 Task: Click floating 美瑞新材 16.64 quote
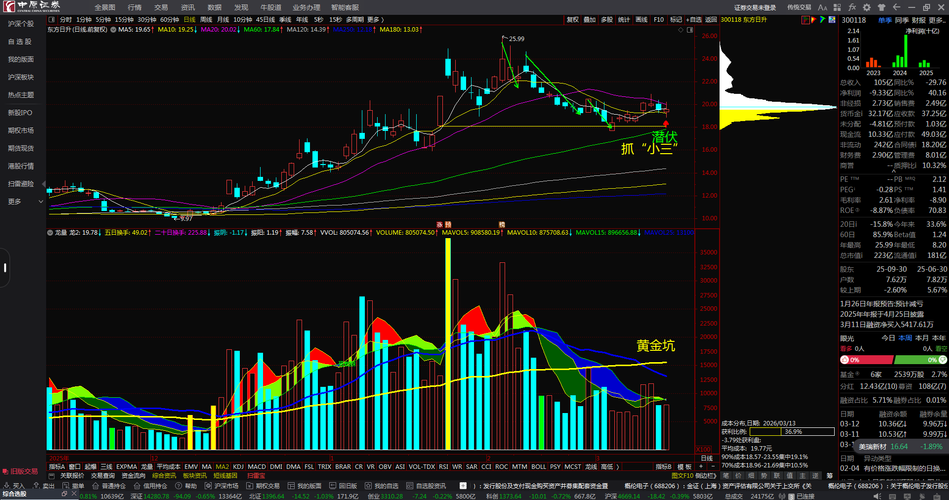[900, 446]
